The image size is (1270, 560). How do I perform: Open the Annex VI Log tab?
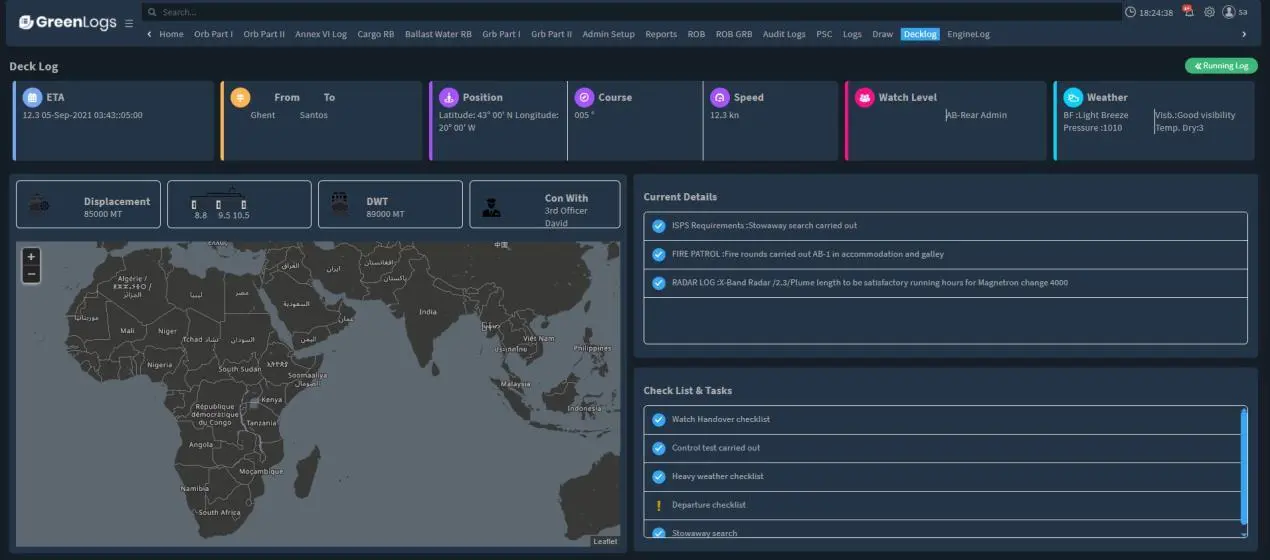pyautogui.click(x=321, y=34)
